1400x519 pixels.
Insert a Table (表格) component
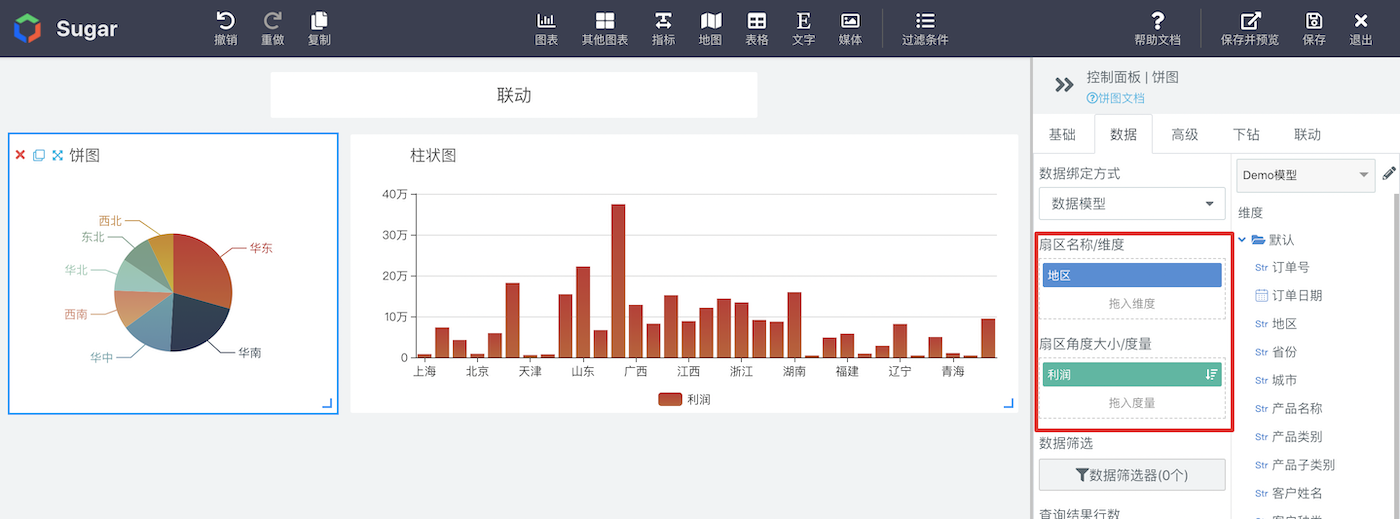[757, 28]
